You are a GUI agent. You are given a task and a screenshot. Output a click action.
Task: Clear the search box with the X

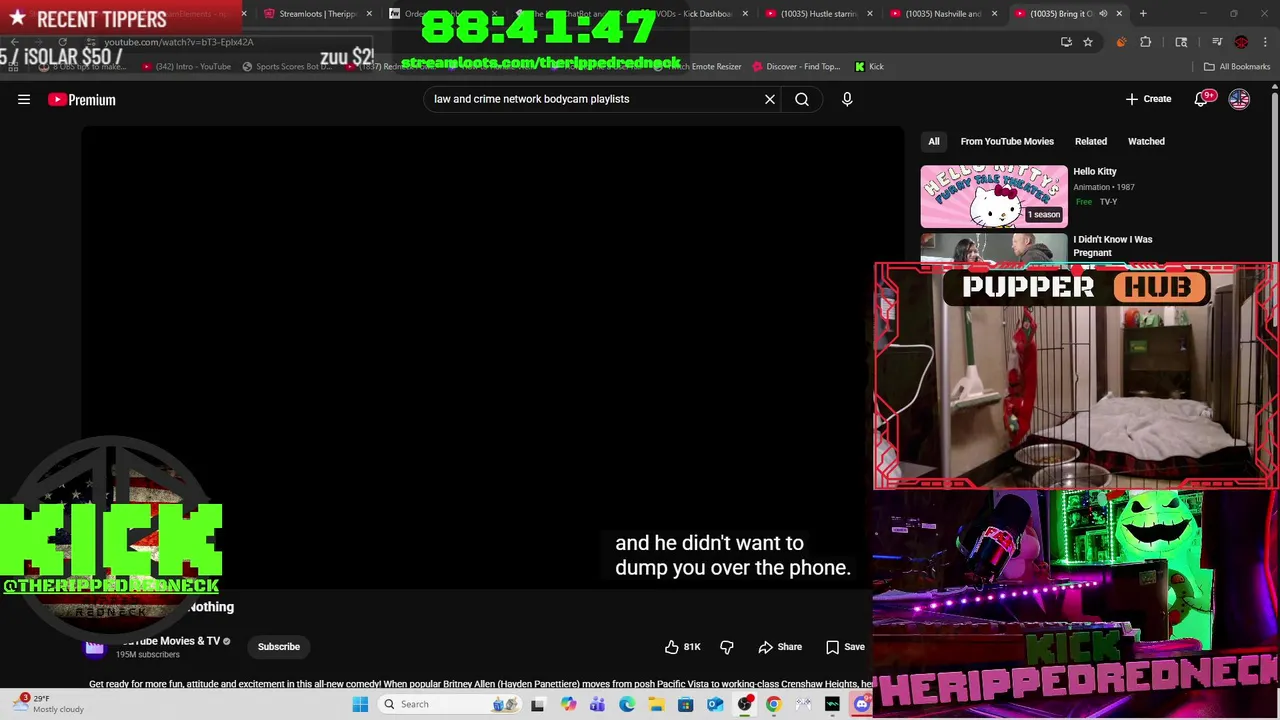(770, 99)
